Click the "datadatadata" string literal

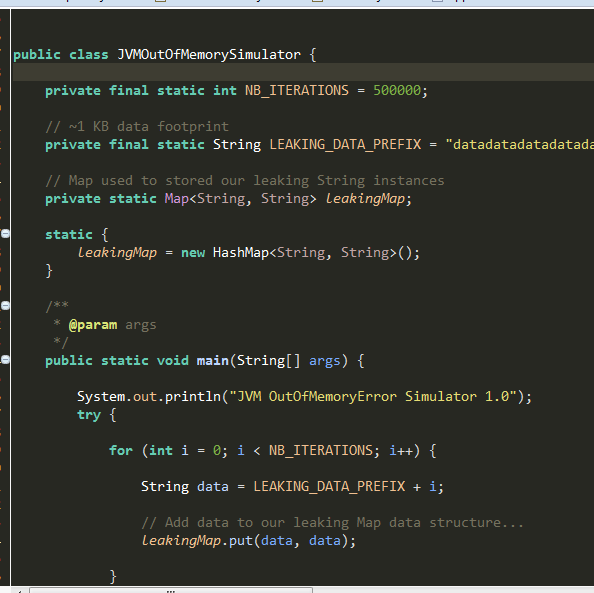519,145
